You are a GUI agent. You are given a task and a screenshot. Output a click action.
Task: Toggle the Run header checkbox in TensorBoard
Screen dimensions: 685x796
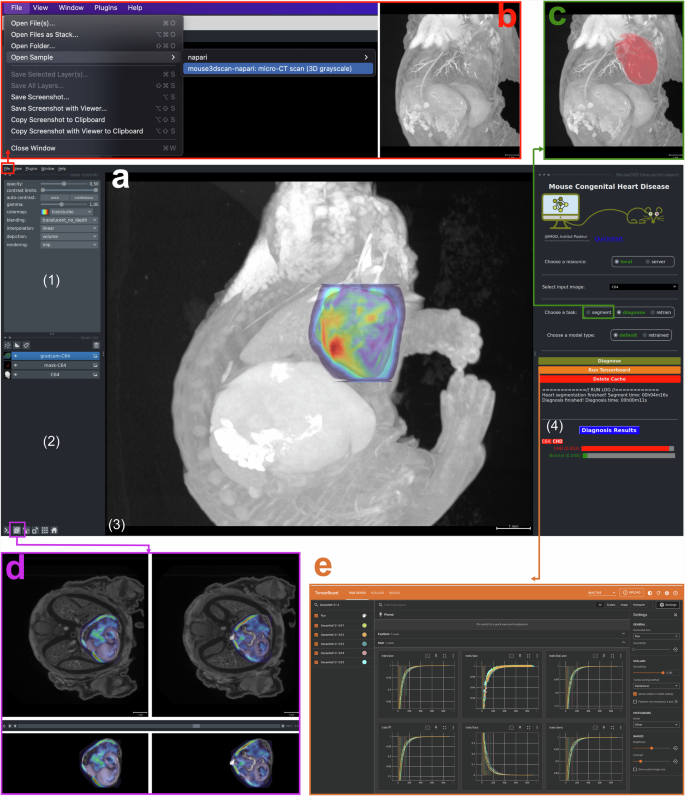[x=316, y=615]
